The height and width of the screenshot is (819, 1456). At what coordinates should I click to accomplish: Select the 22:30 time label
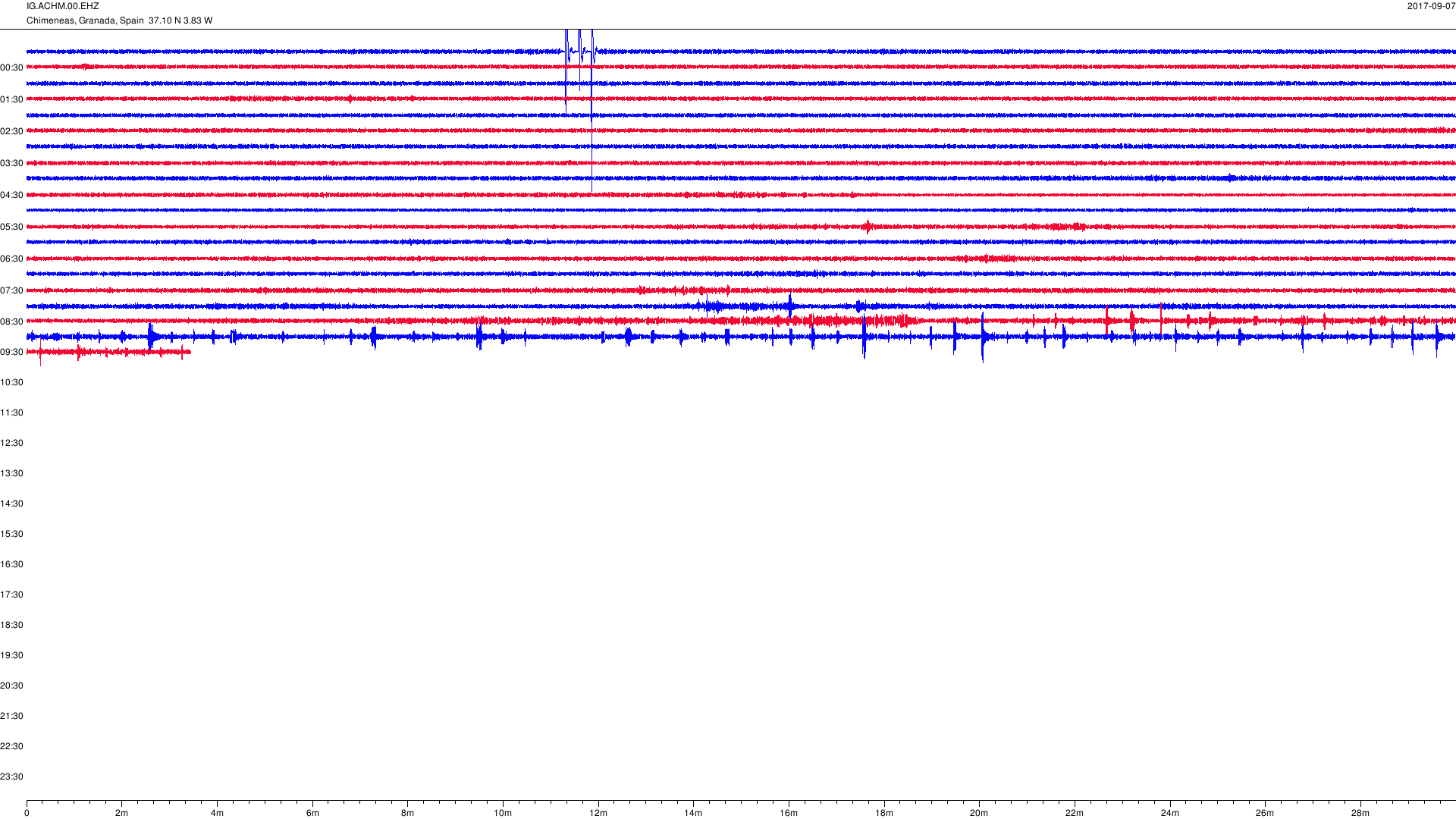[11, 746]
